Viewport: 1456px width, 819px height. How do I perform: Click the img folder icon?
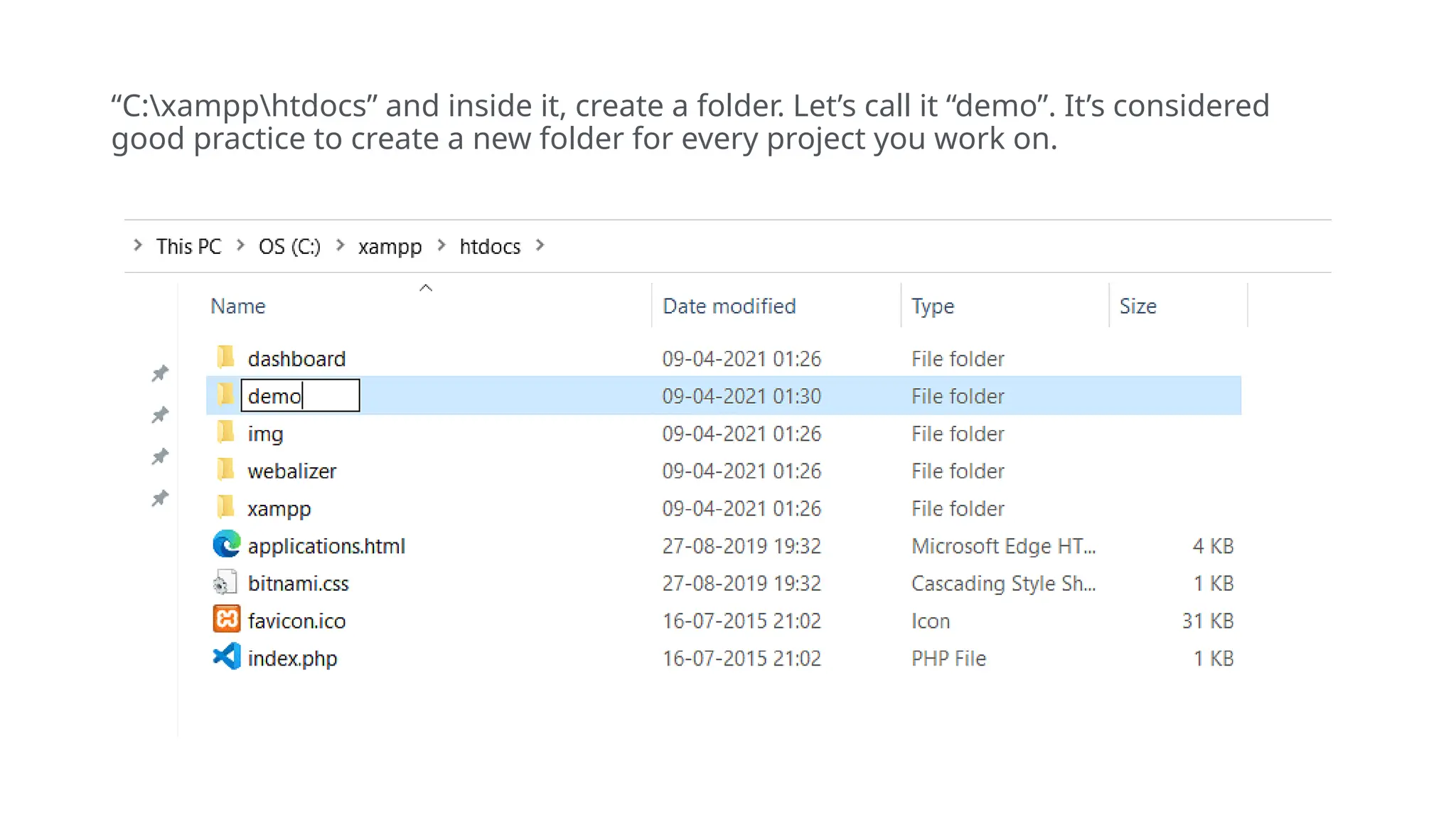tap(225, 432)
